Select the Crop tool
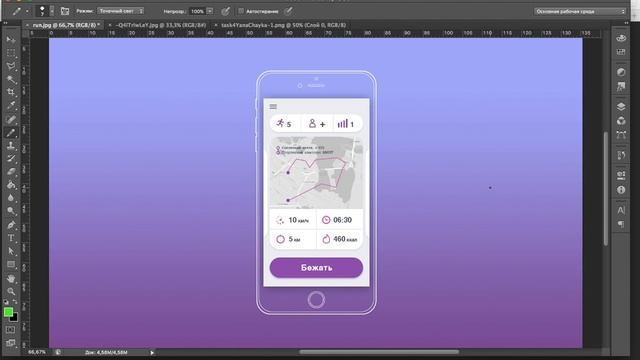This screenshot has width=640, height=360. [x=11, y=93]
